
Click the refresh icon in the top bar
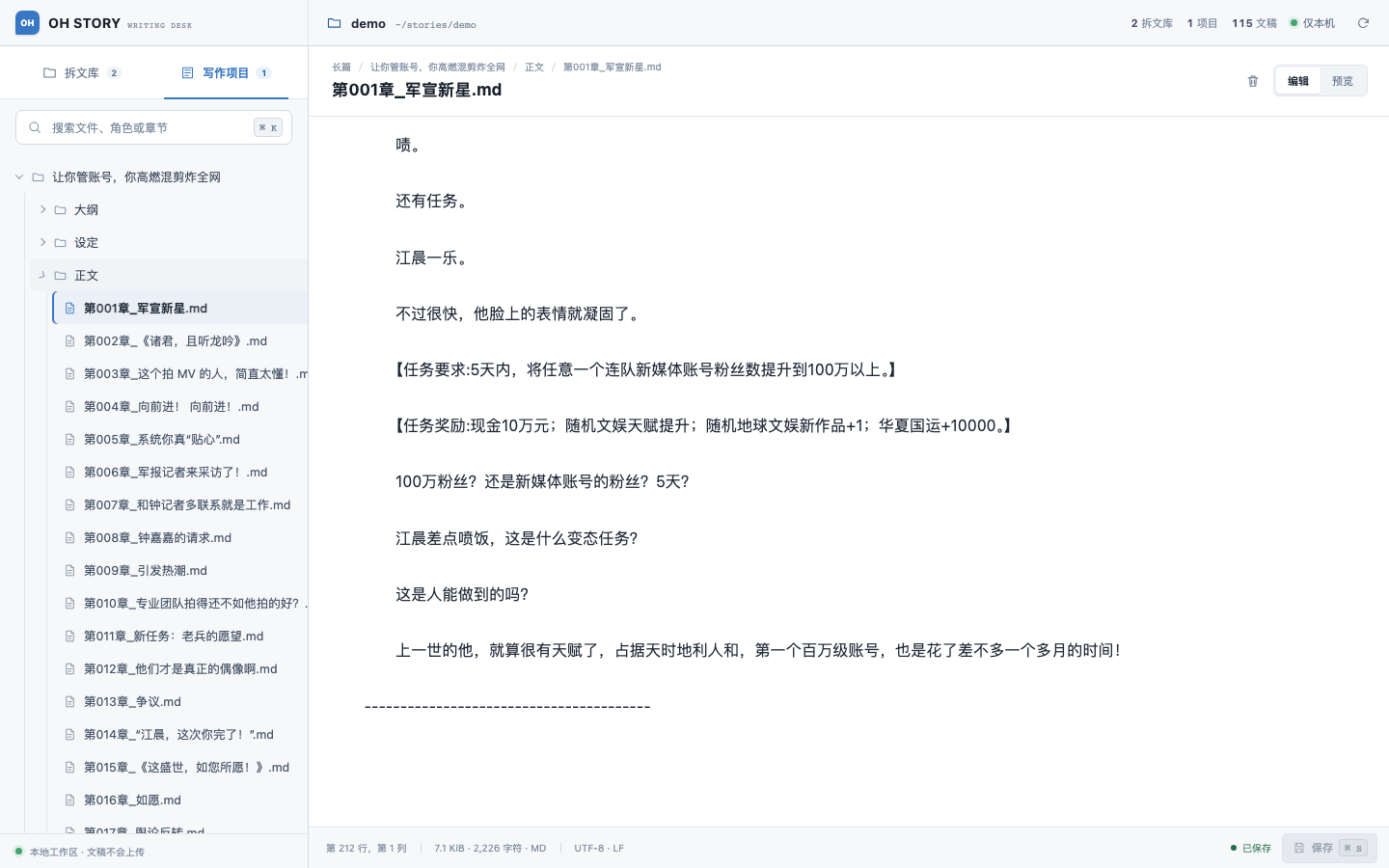tap(1363, 23)
